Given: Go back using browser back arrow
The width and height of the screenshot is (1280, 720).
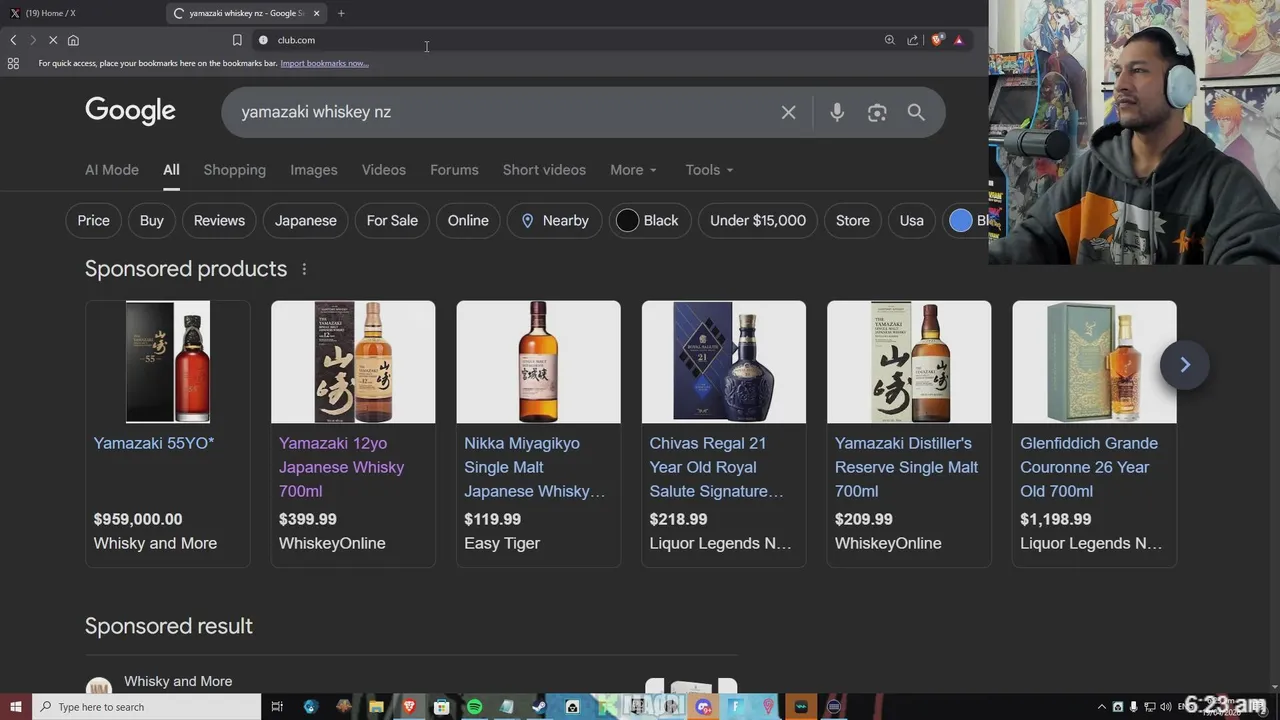Looking at the screenshot, I should [x=13, y=40].
